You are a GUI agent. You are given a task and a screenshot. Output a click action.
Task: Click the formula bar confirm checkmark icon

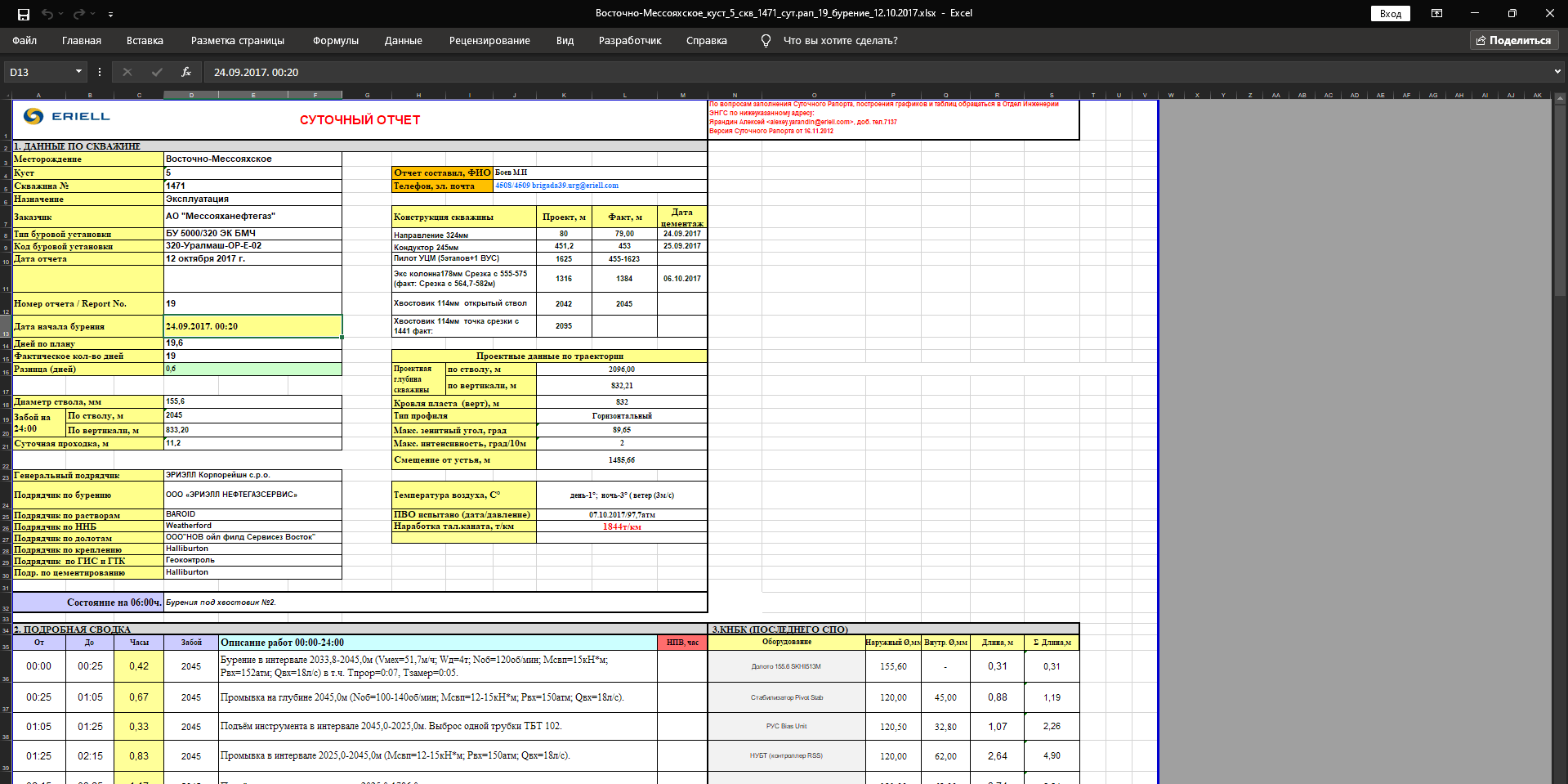coord(157,72)
